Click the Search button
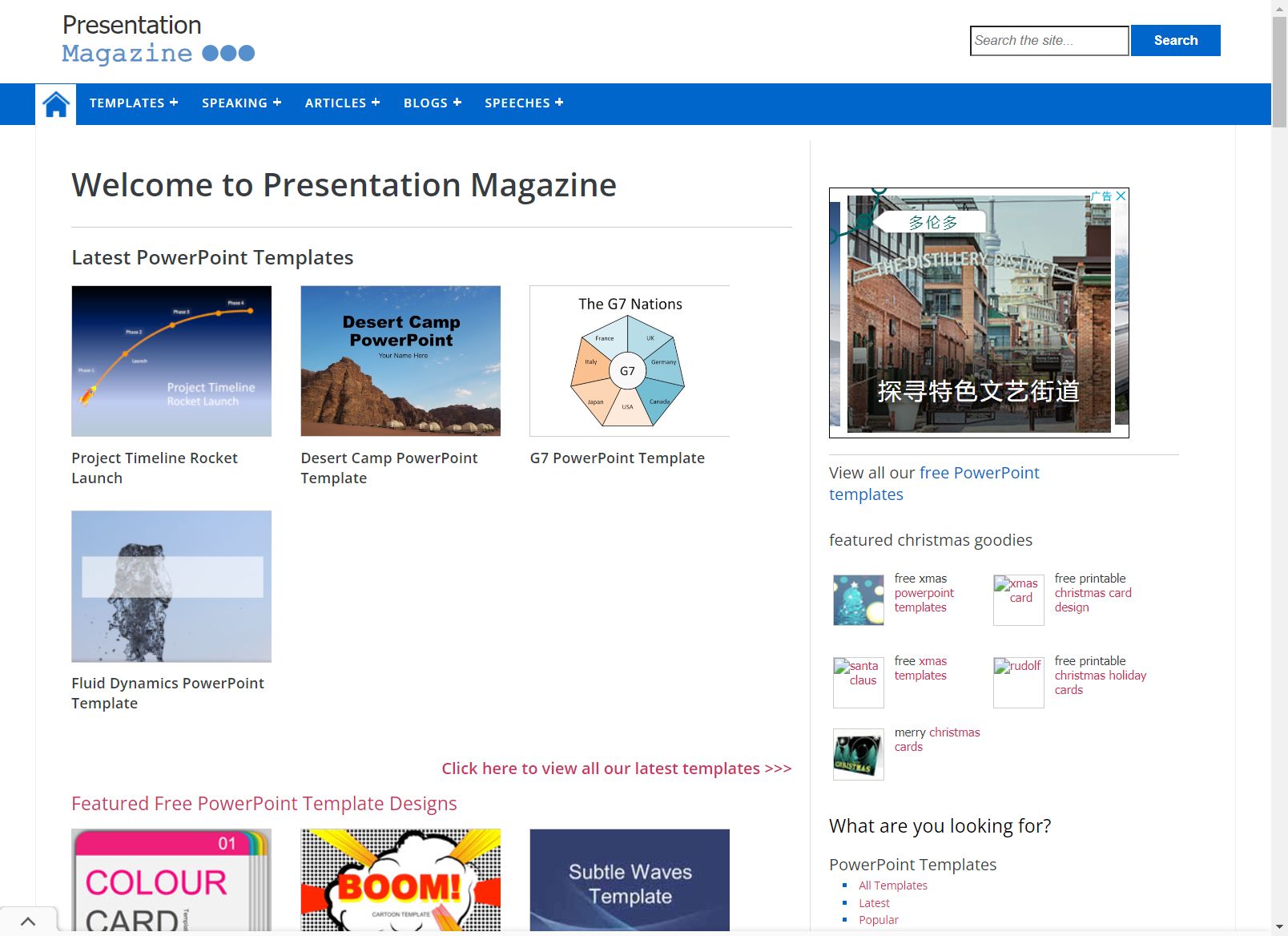The width and height of the screenshot is (1288, 936). click(1176, 40)
